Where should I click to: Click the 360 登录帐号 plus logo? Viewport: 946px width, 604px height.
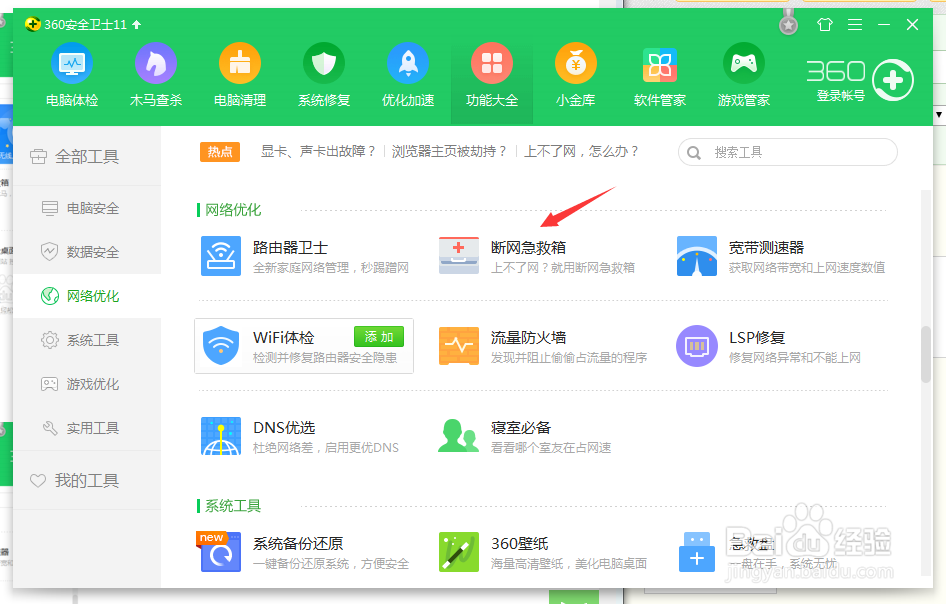click(x=893, y=80)
